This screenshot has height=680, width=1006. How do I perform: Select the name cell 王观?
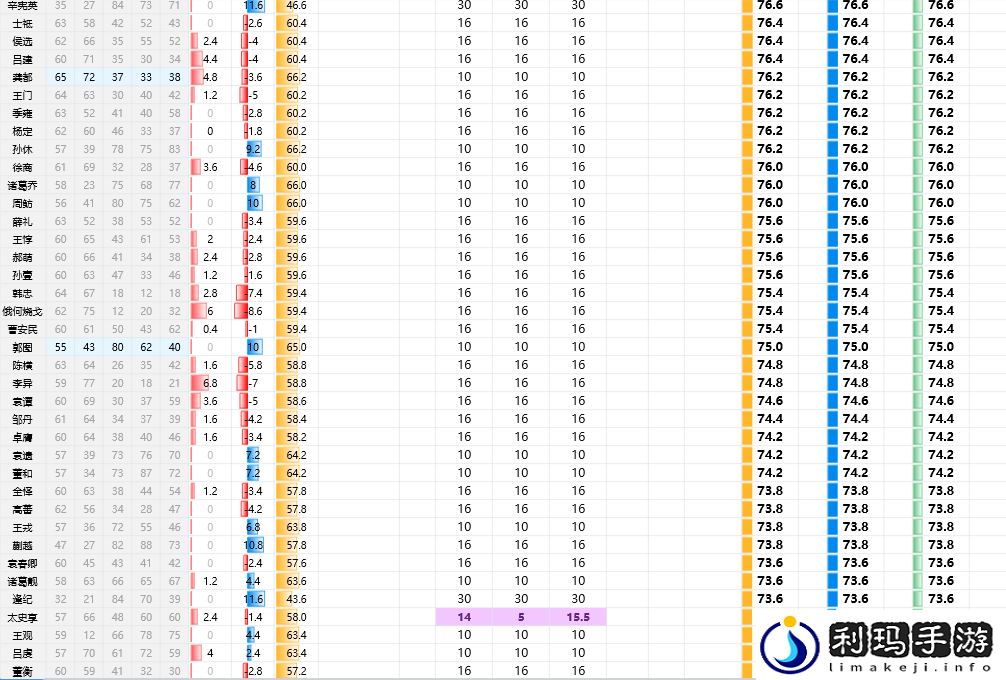coord(22,635)
